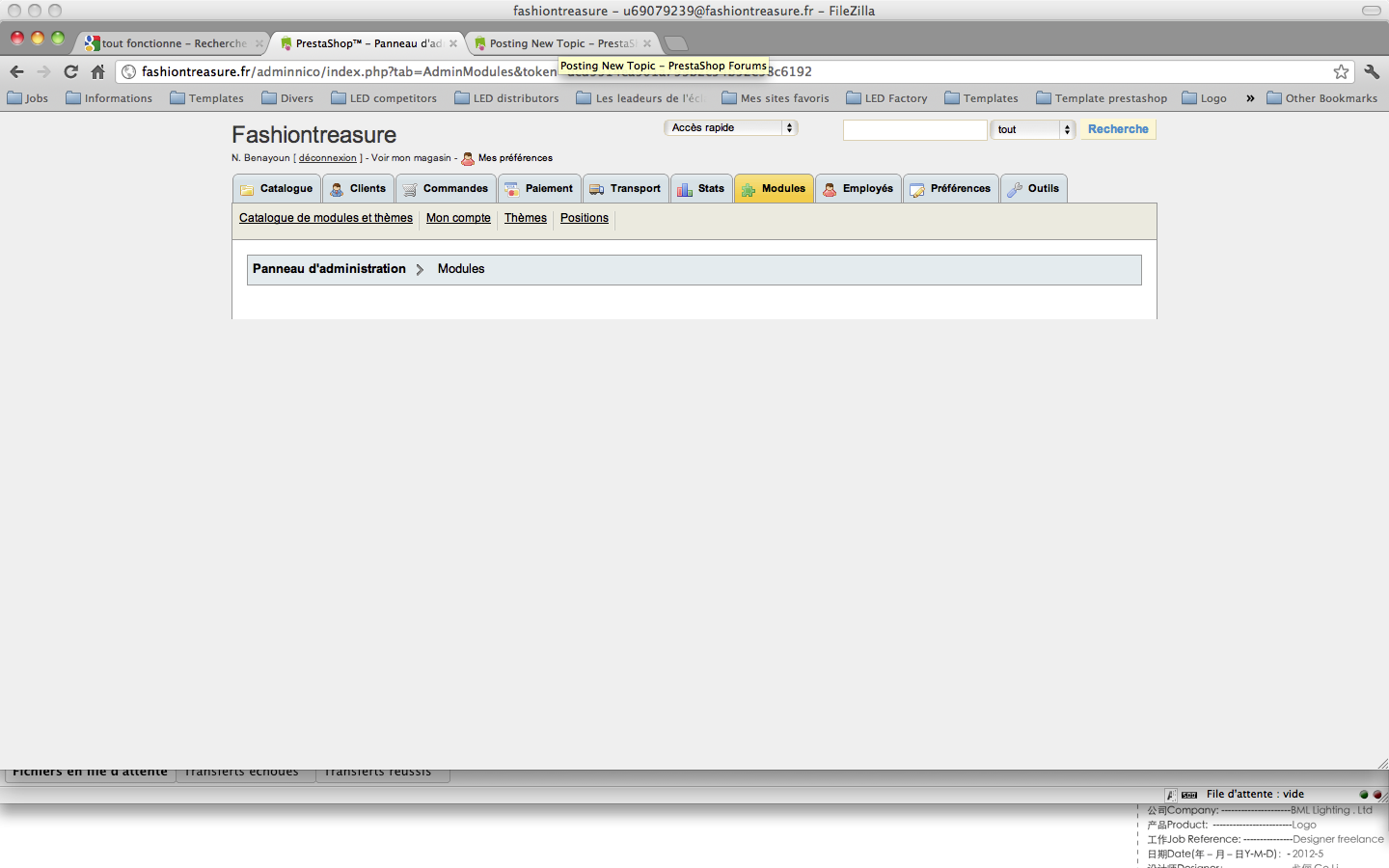Open the 'Les leadeurs de l'éc' bookmark folder
1389x868 pixels.
[640, 98]
